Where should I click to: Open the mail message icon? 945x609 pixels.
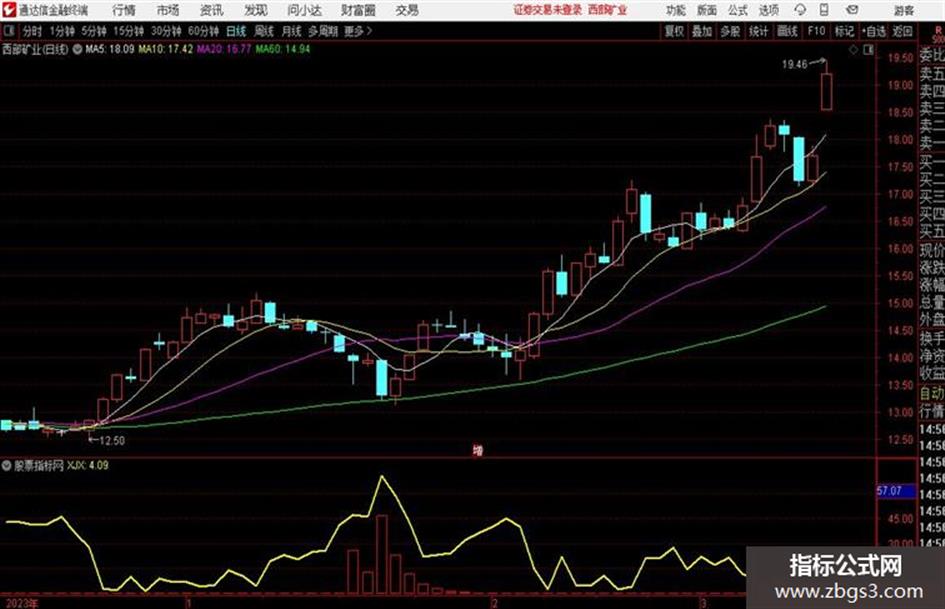pyautogui.click(x=852, y=10)
